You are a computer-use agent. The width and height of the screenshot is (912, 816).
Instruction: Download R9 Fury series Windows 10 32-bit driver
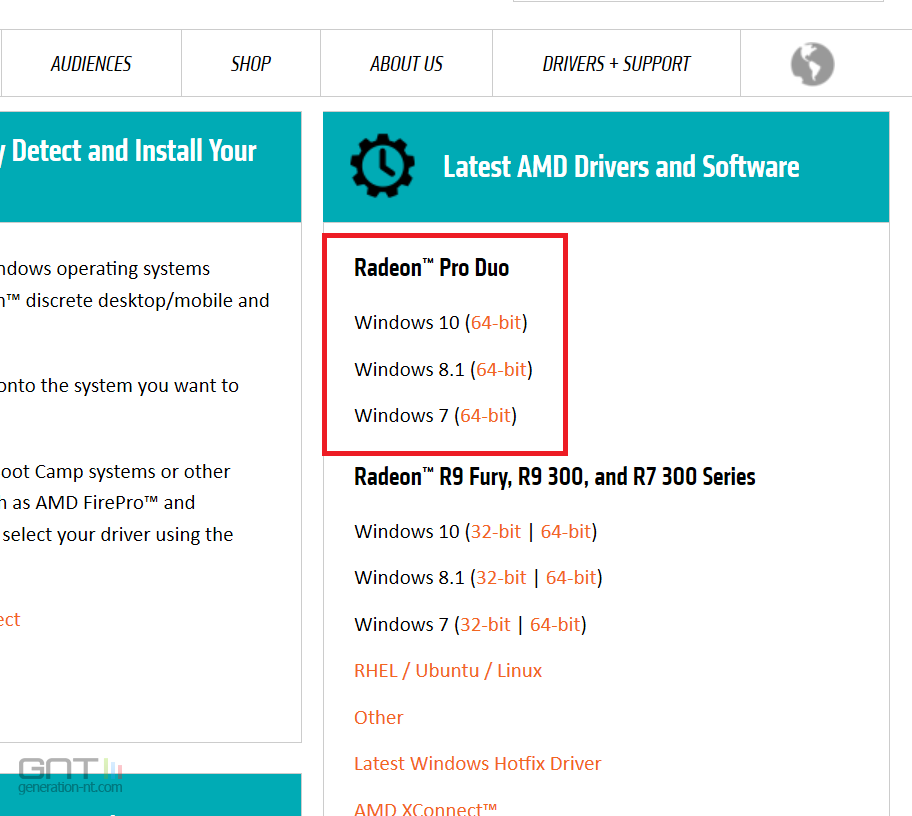coord(496,531)
